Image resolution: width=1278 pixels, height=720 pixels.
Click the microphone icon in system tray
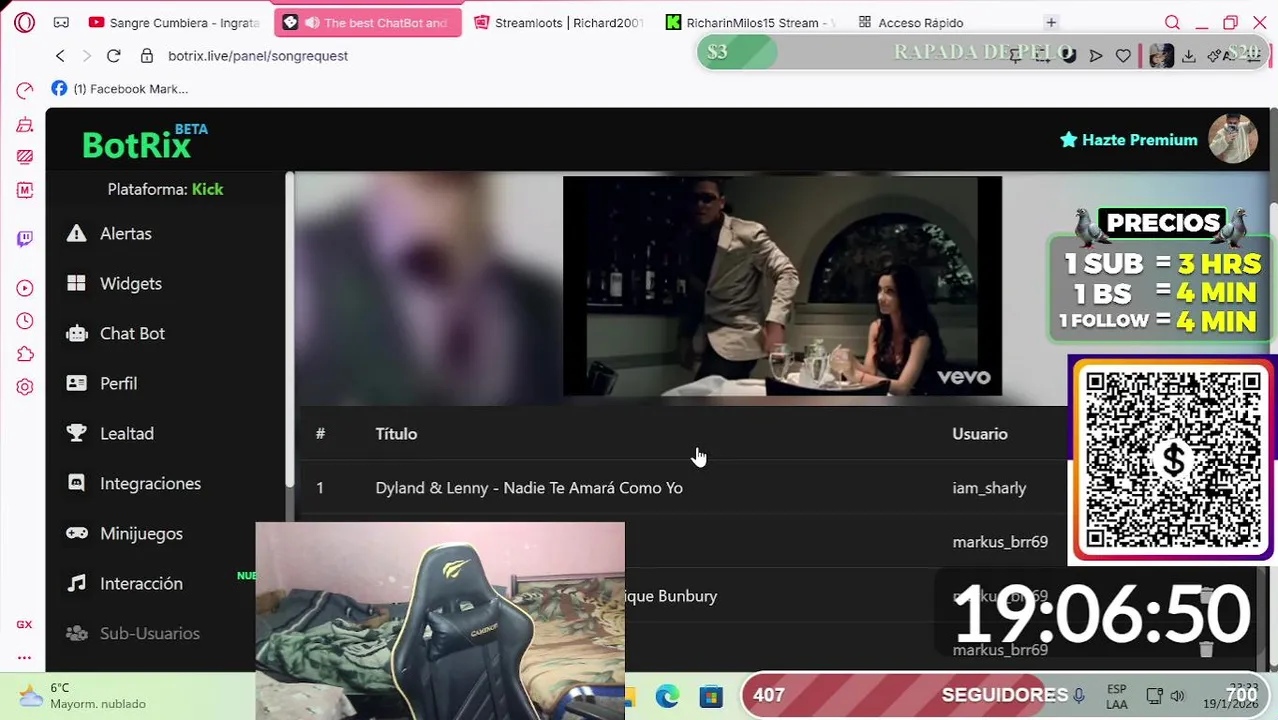pos(1079,696)
